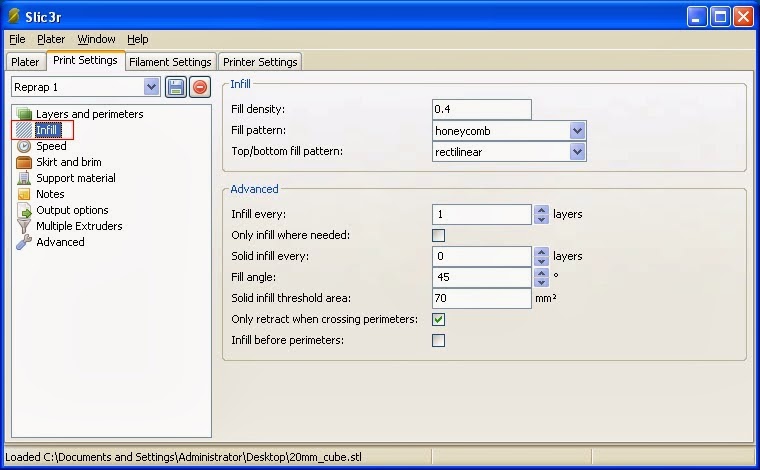This screenshot has width=760, height=470.
Task: Save the current preset with disk icon
Action: click(175, 87)
